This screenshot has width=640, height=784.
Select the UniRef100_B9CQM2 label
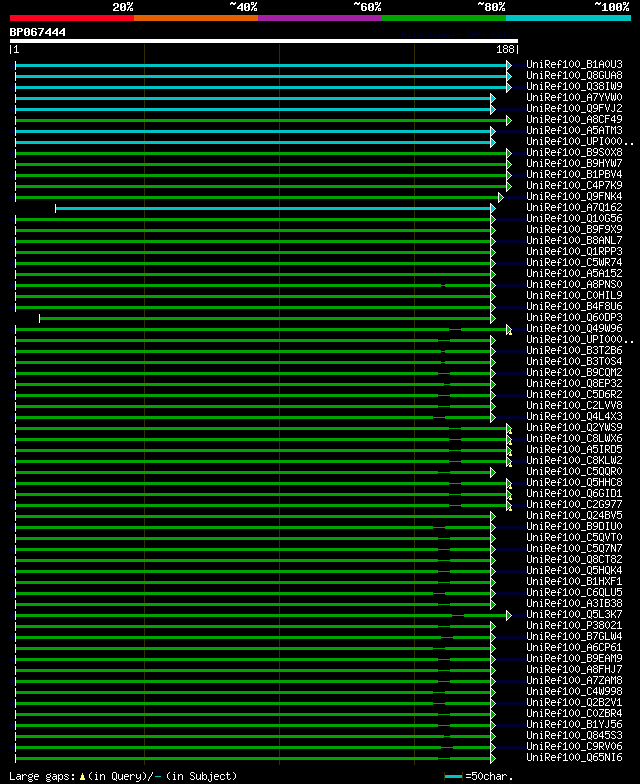tap(574, 372)
